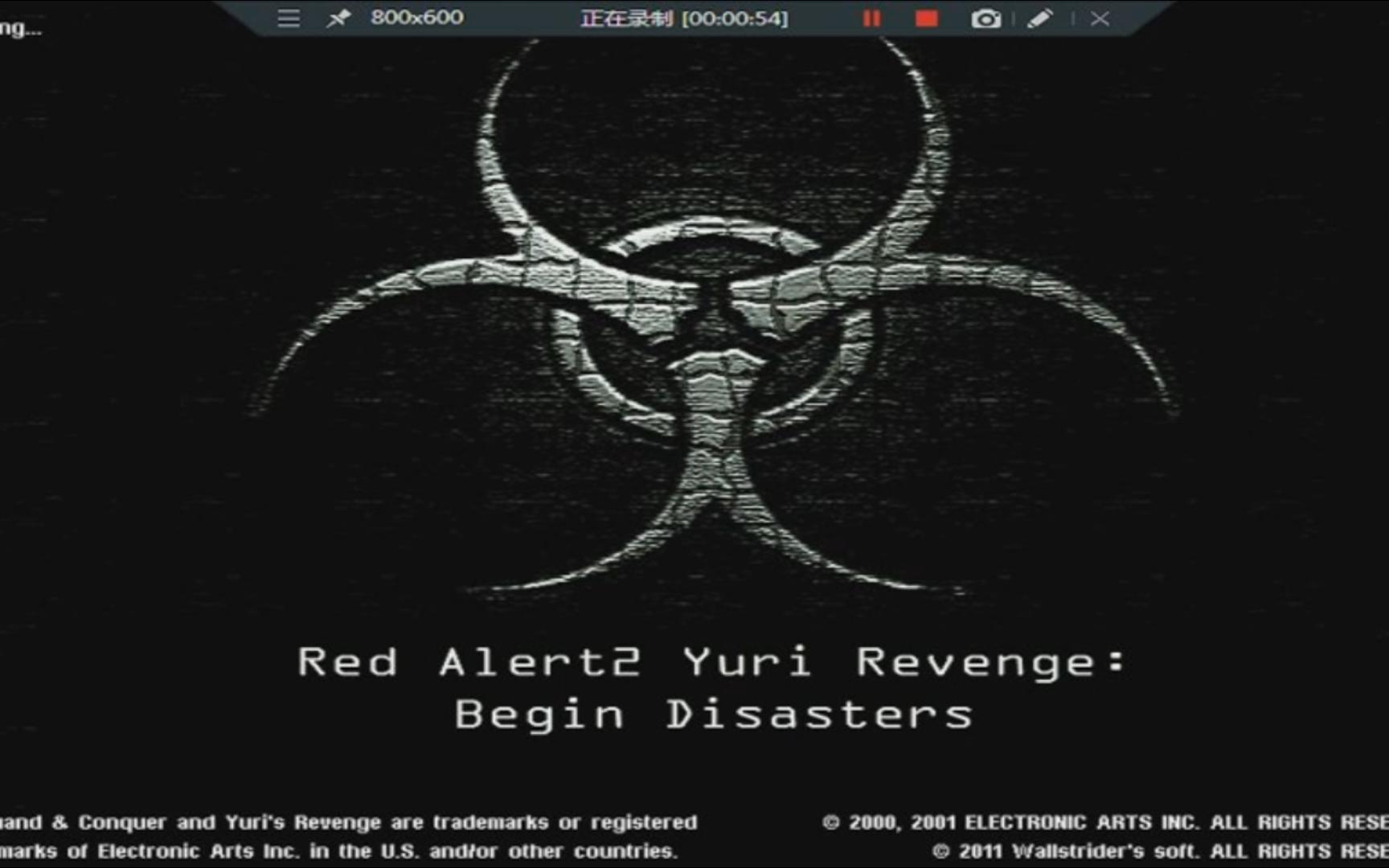This screenshot has width=1389, height=868.
Task: Click the Red Alert2 Yuri Revenge title
Action: (711, 662)
